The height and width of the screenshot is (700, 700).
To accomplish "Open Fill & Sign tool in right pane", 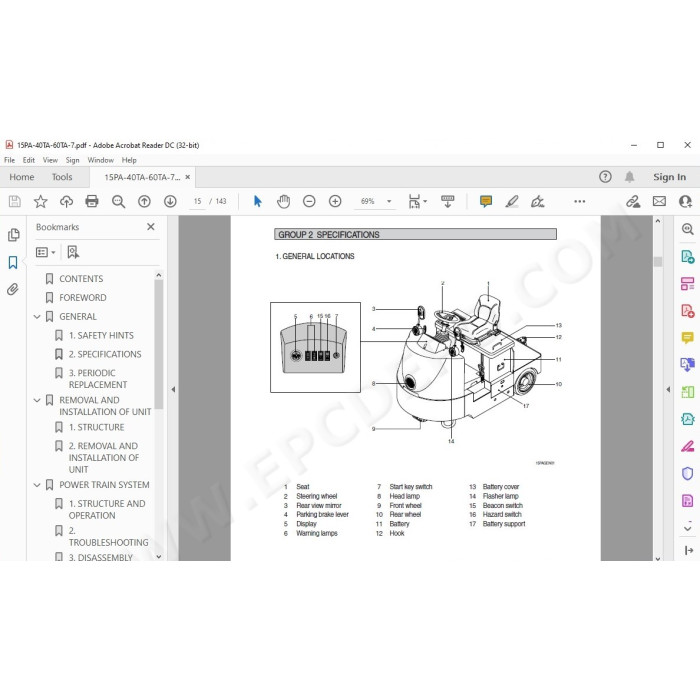I will (688, 446).
